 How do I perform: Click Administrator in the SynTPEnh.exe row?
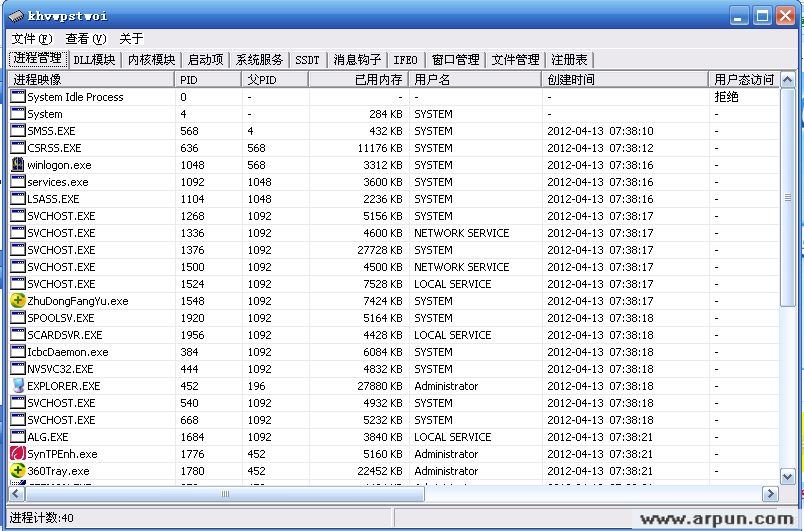click(x=446, y=454)
